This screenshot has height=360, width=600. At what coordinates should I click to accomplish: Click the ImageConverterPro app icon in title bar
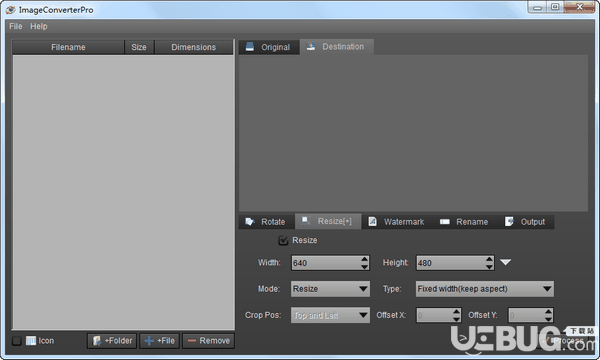11,10
